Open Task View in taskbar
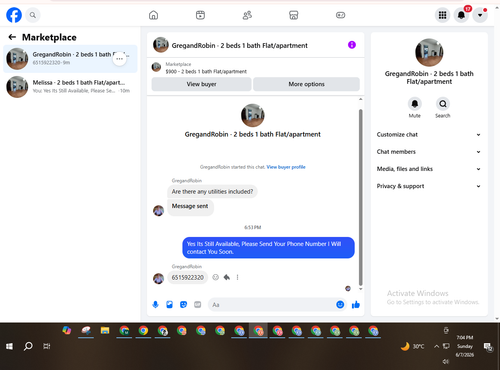This screenshot has height=370, width=500. [x=47, y=346]
